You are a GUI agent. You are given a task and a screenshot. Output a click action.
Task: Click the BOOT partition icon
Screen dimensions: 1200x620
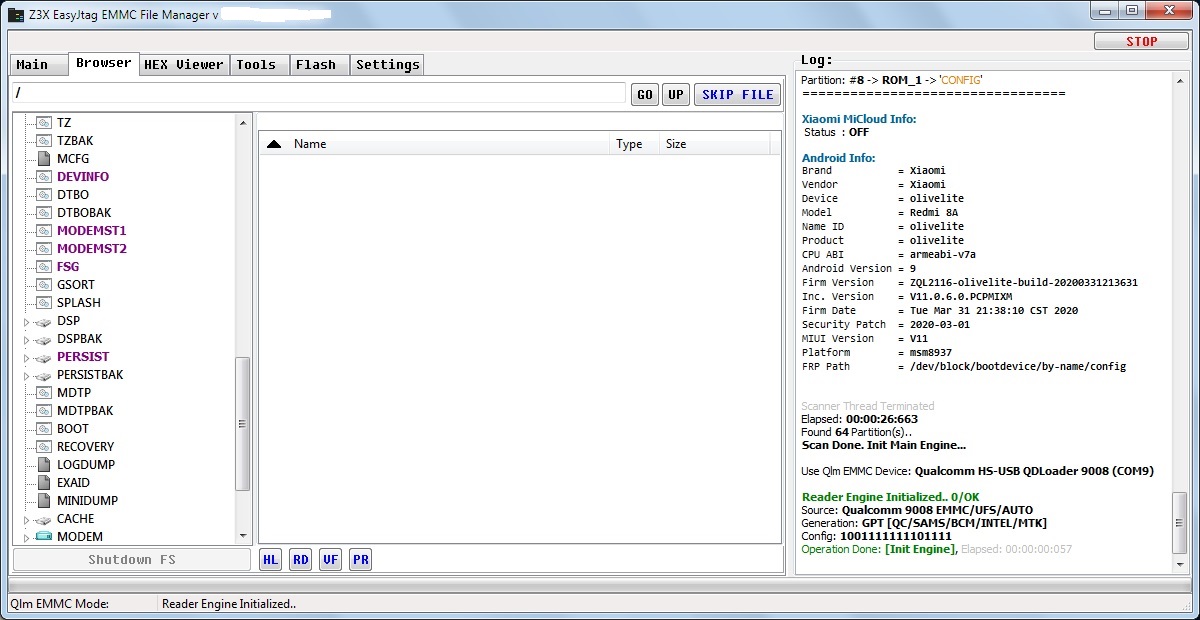[x=43, y=429]
